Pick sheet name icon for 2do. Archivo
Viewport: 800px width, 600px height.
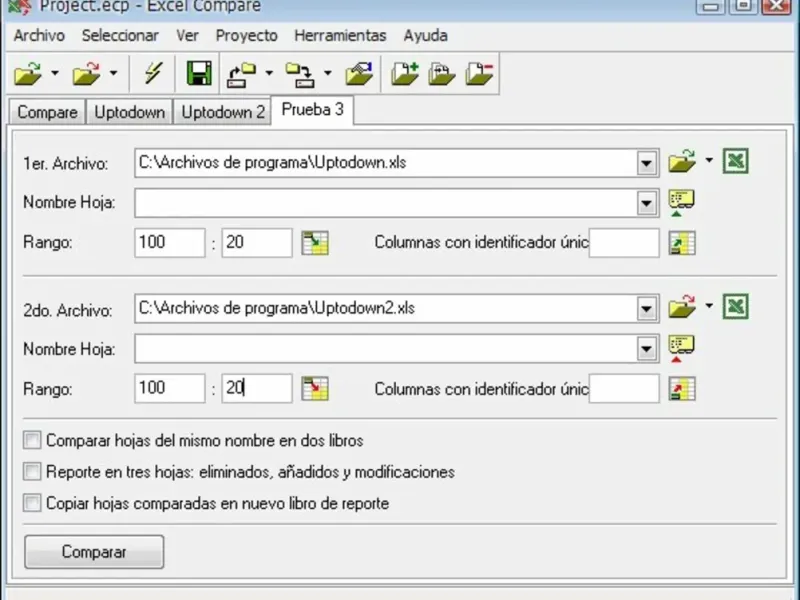pyautogui.click(x=682, y=349)
